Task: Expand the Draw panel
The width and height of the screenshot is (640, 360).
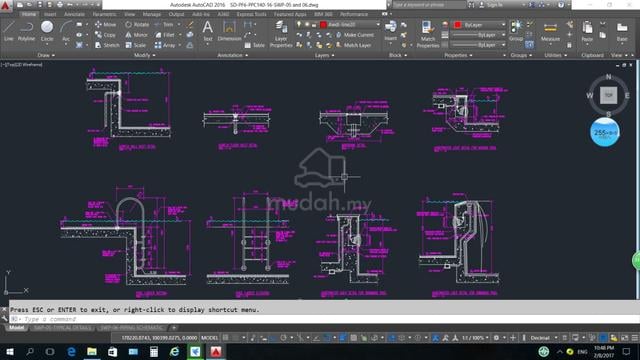Action: coord(46,55)
